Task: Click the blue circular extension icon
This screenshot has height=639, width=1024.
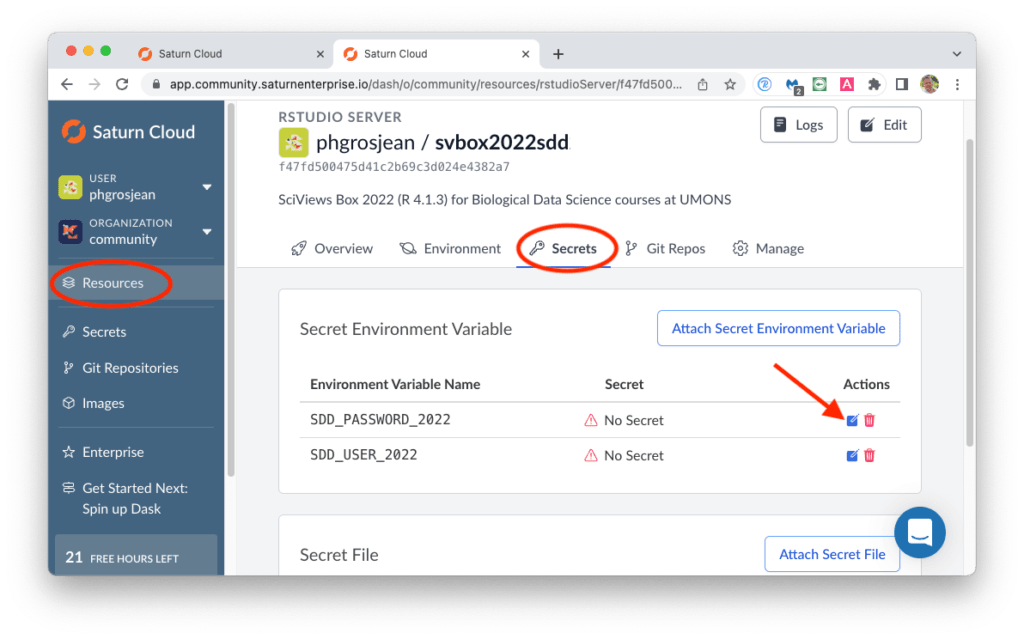Action: [x=764, y=84]
